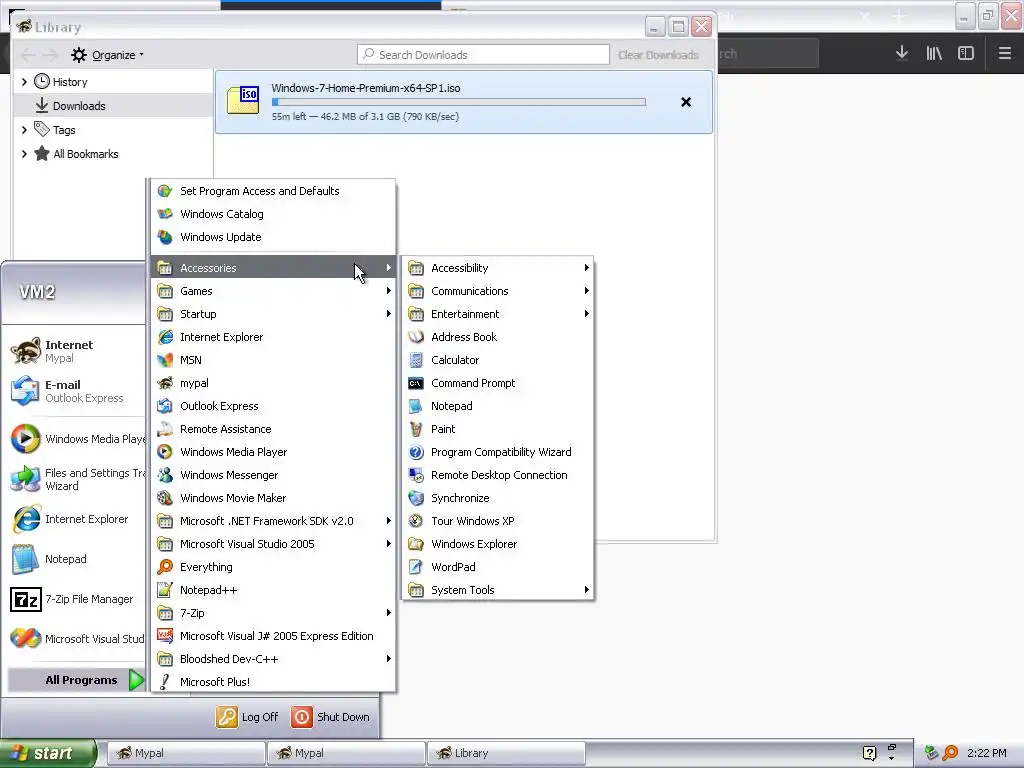This screenshot has height=768, width=1024.
Task: Launch Everything search program
Action: pyautogui.click(x=273, y=567)
